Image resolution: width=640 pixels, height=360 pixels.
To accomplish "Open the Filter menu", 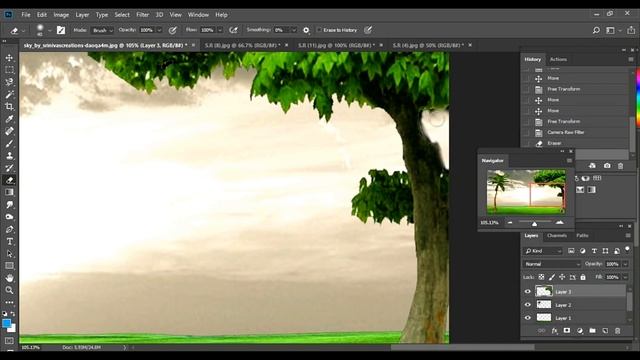I will click(x=142, y=15).
